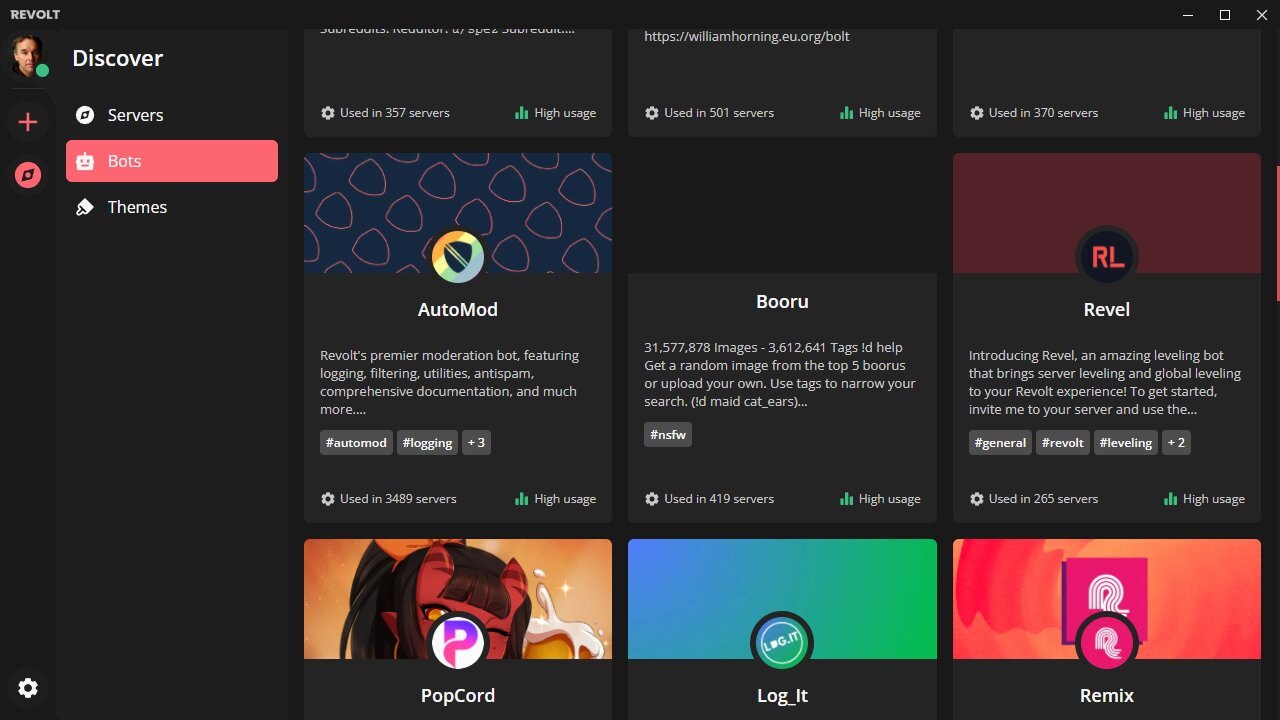Screen dimensions: 1280x720
Task: Click 'High usage' on the Booru card
Action: click(x=890, y=499)
